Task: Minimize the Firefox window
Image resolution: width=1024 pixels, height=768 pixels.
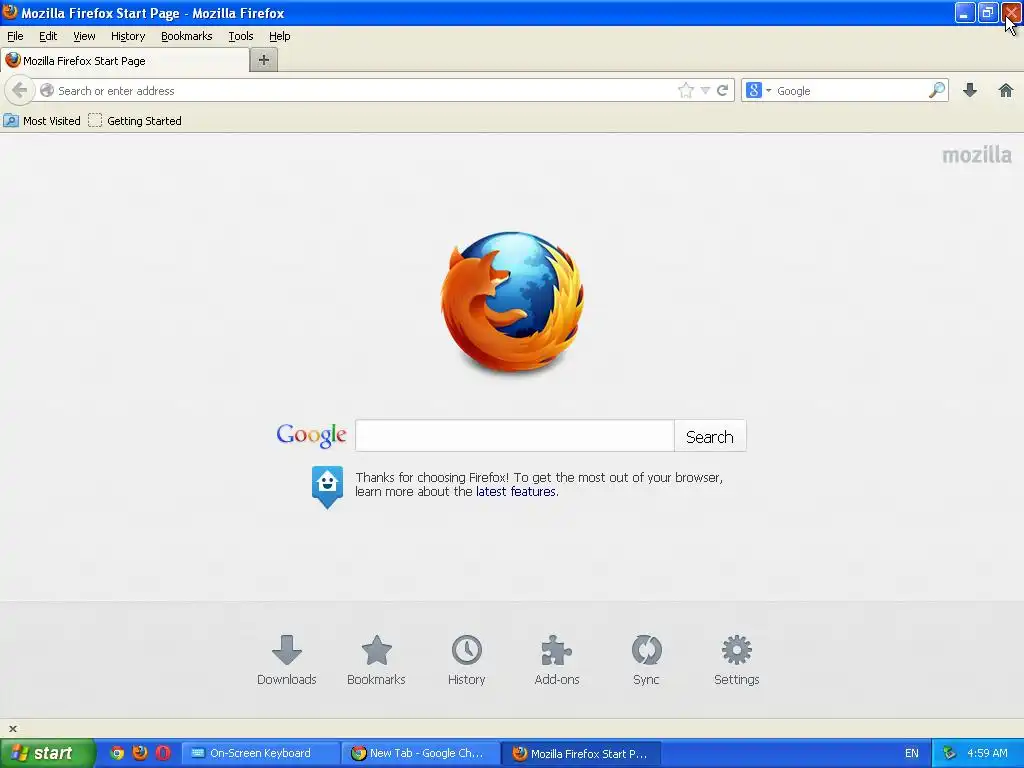Action: coord(965,12)
